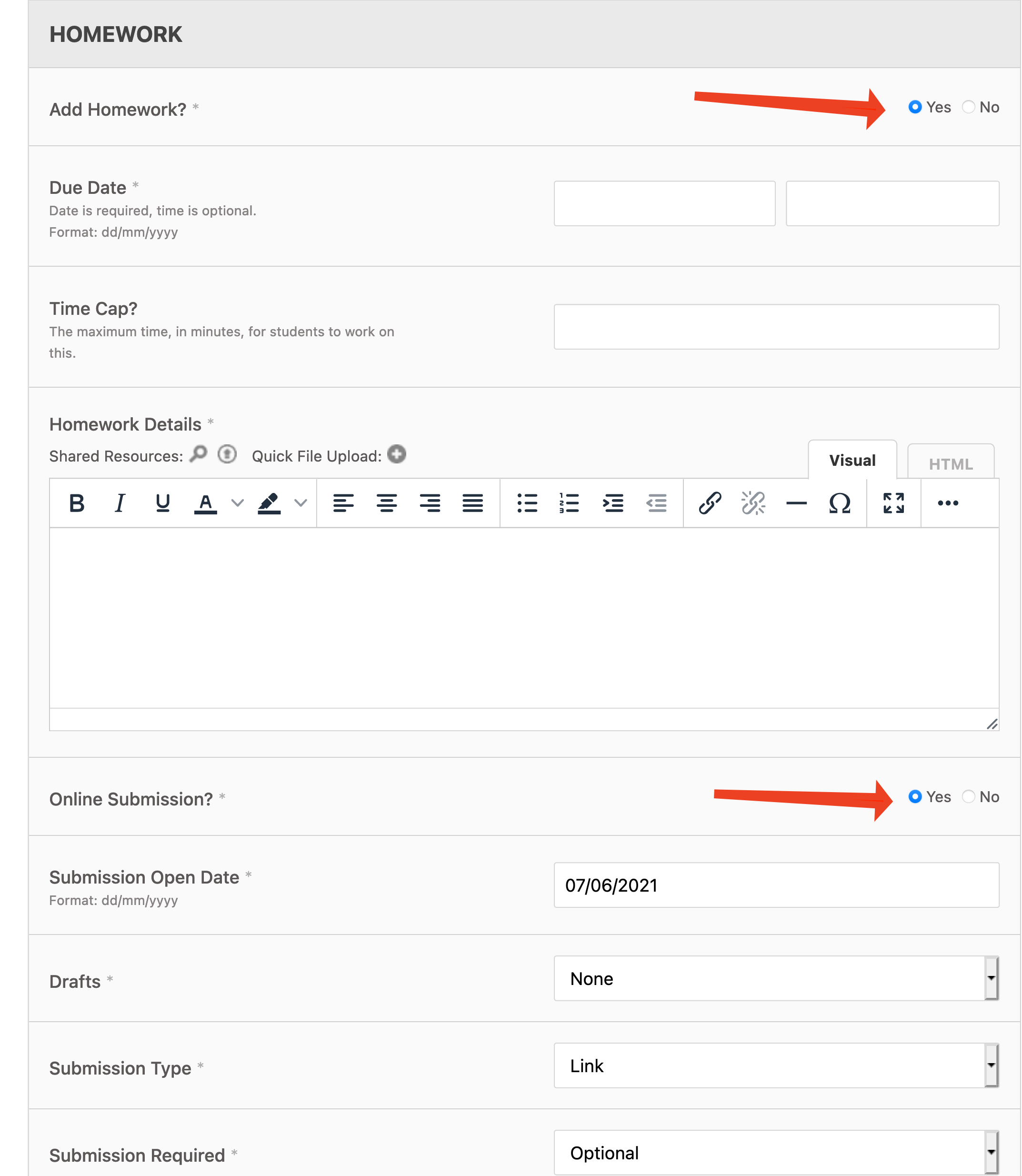Open the Drafts dropdown
The height and width of the screenshot is (1176, 1022).
pos(776,979)
